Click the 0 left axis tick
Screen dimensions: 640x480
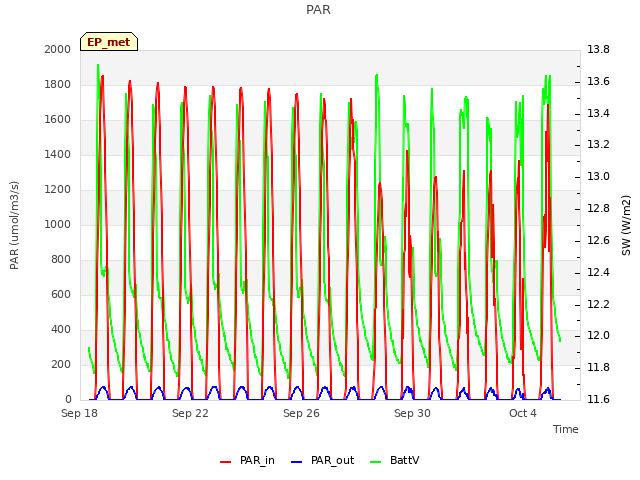(68, 400)
